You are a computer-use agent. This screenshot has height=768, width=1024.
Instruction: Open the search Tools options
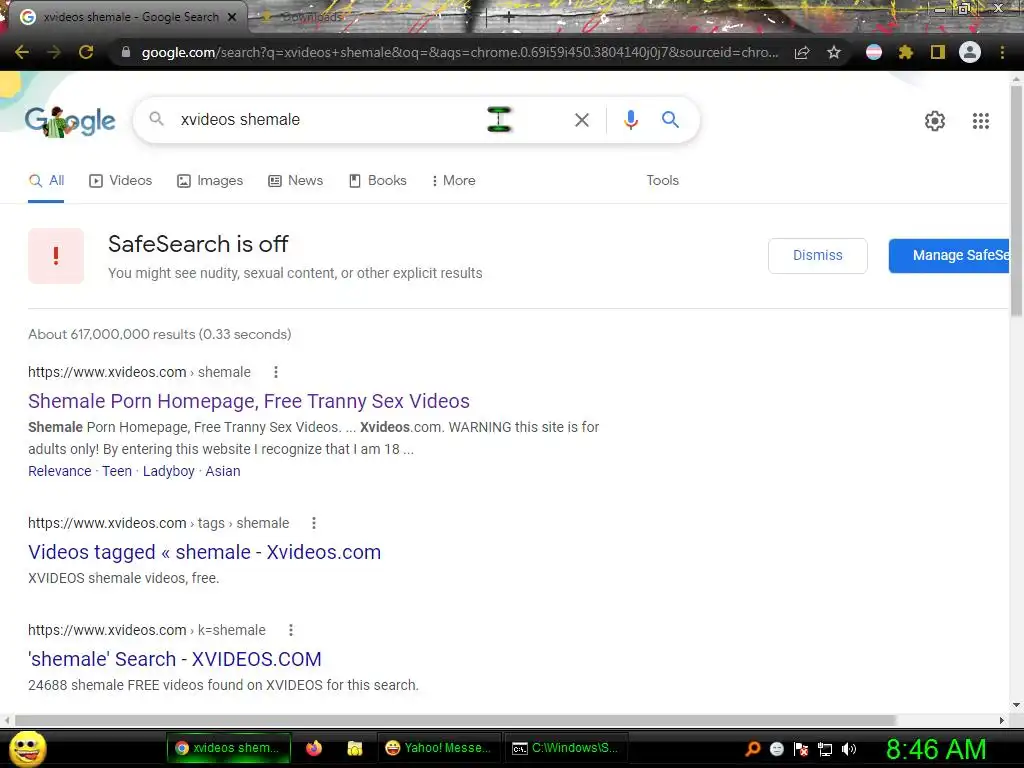coord(662,180)
